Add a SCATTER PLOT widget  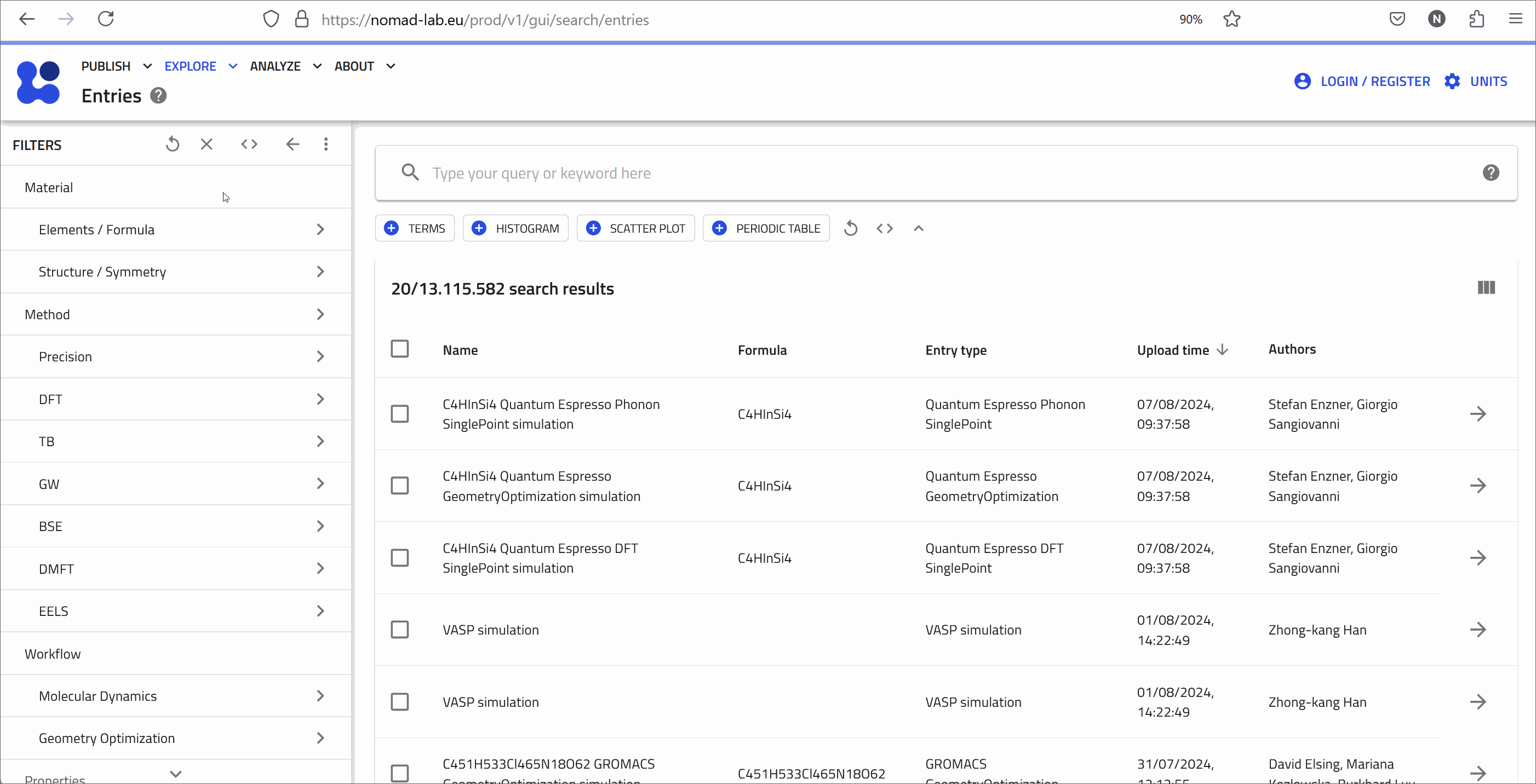[x=635, y=228]
